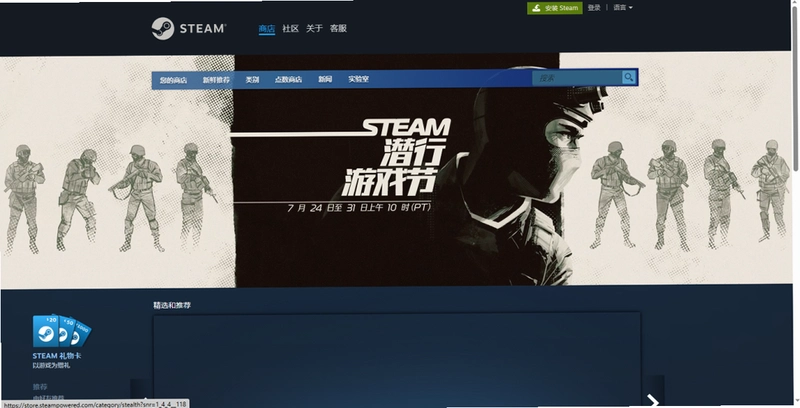Open 新鲜推荐 menu
The height and width of the screenshot is (408, 800).
point(216,80)
